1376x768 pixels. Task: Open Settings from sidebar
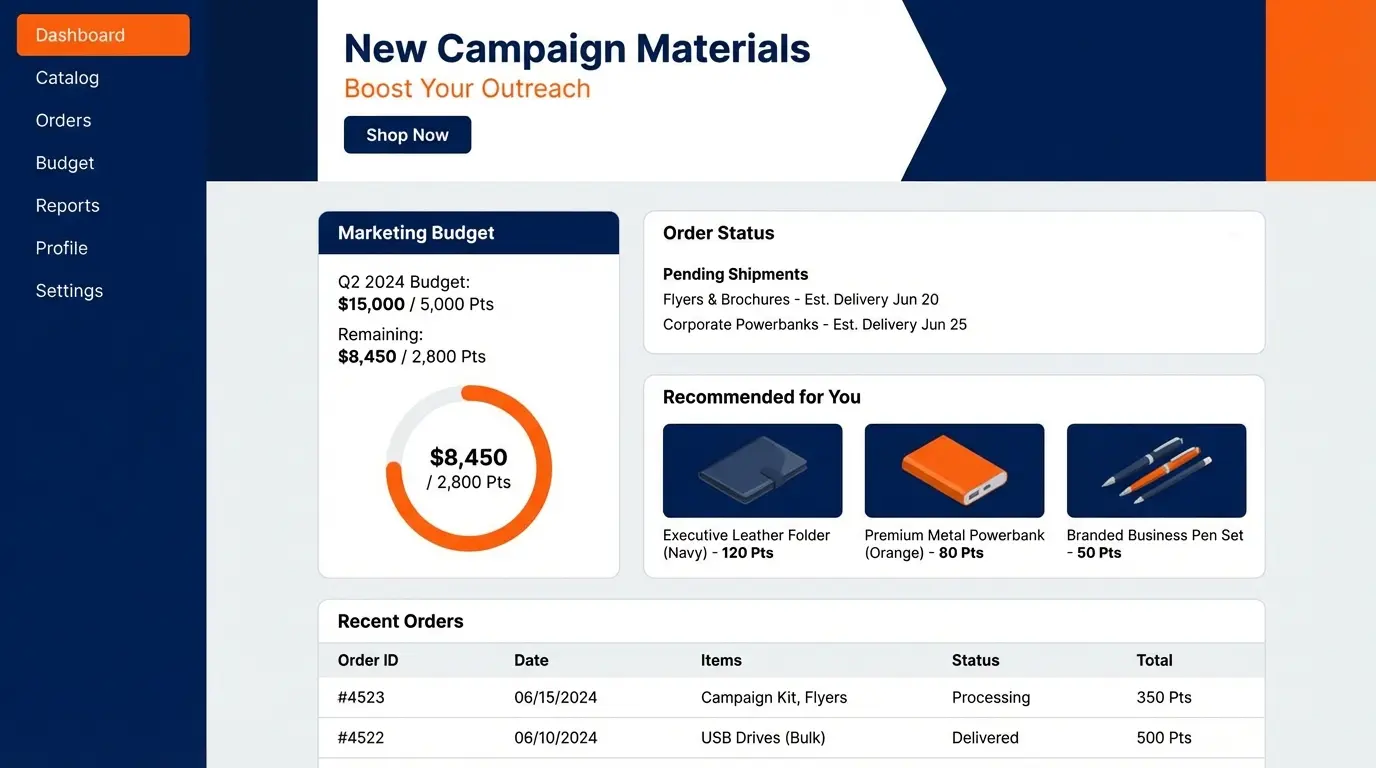(x=69, y=291)
